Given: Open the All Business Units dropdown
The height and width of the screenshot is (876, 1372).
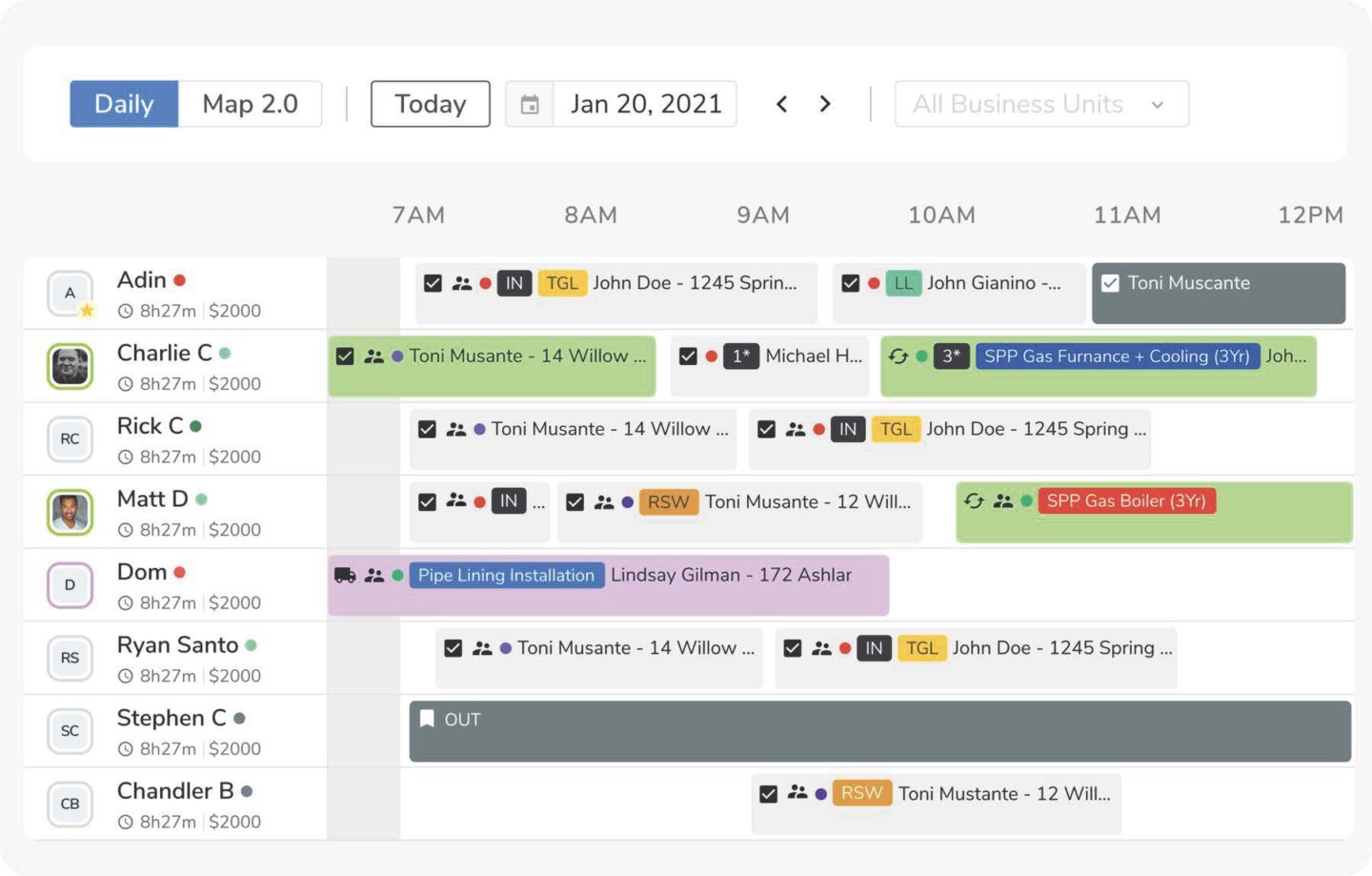Looking at the screenshot, I should (1040, 104).
